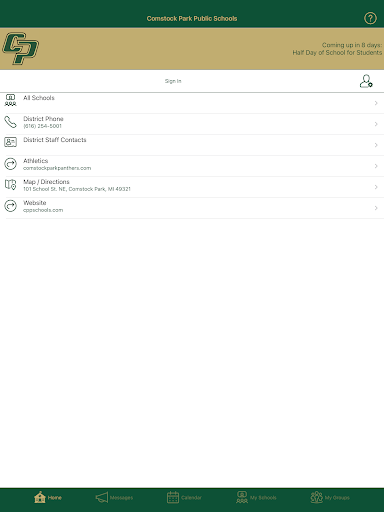Switch to the Messages tab label
384x512 pixels.
(121, 498)
